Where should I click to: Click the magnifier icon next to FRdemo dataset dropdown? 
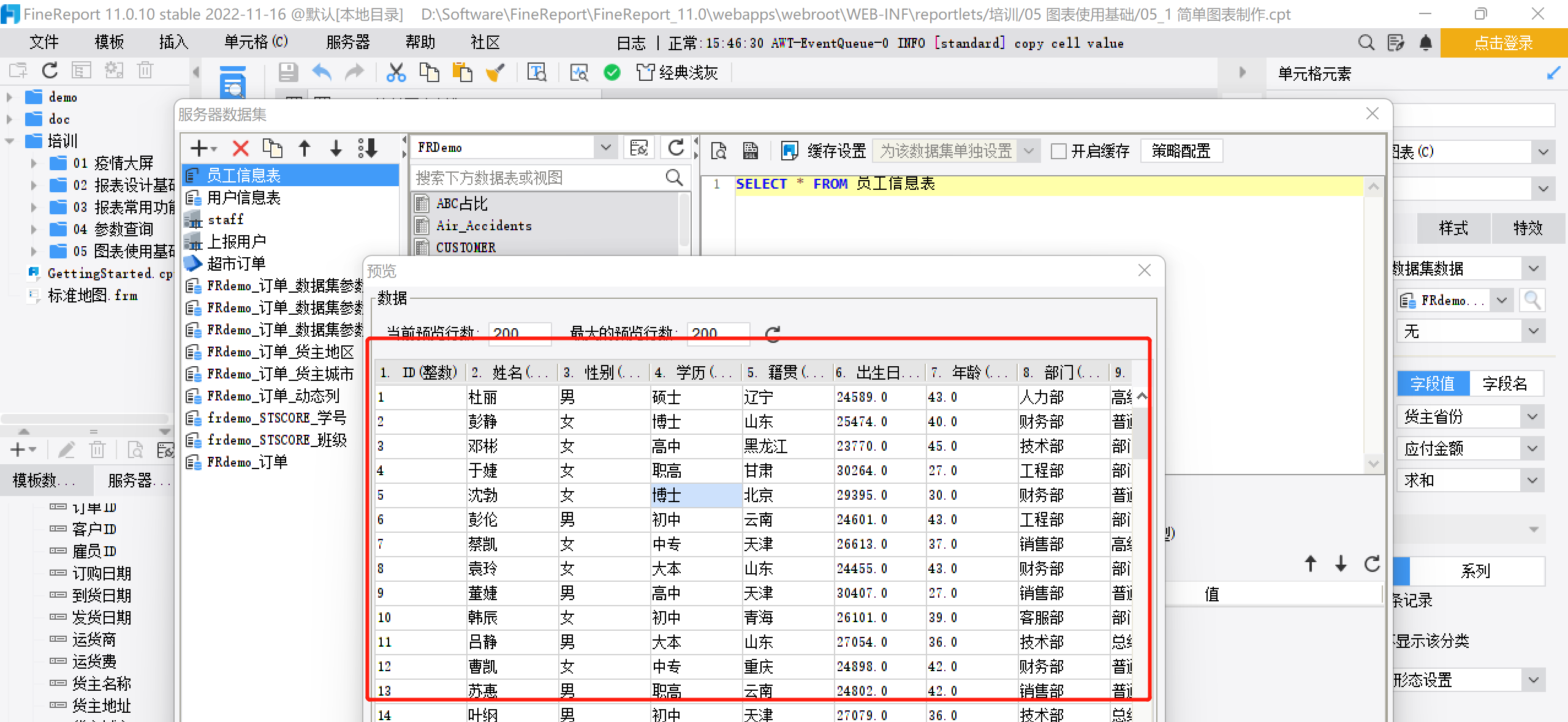pyautogui.click(x=1532, y=300)
